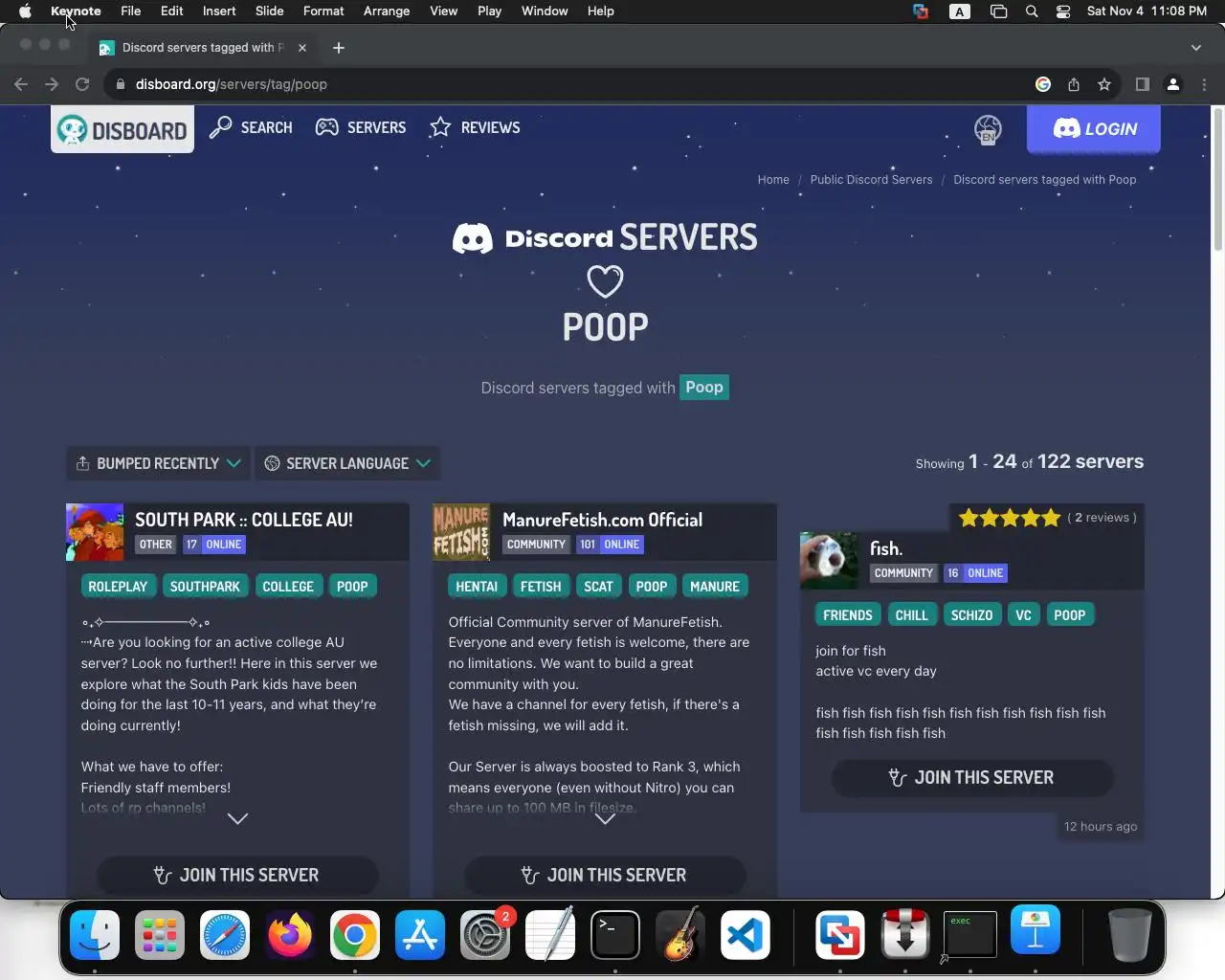The height and width of the screenshot is (980, 1225).
Task: Select the ROLEPLAY tag
Action: (118, 587)
